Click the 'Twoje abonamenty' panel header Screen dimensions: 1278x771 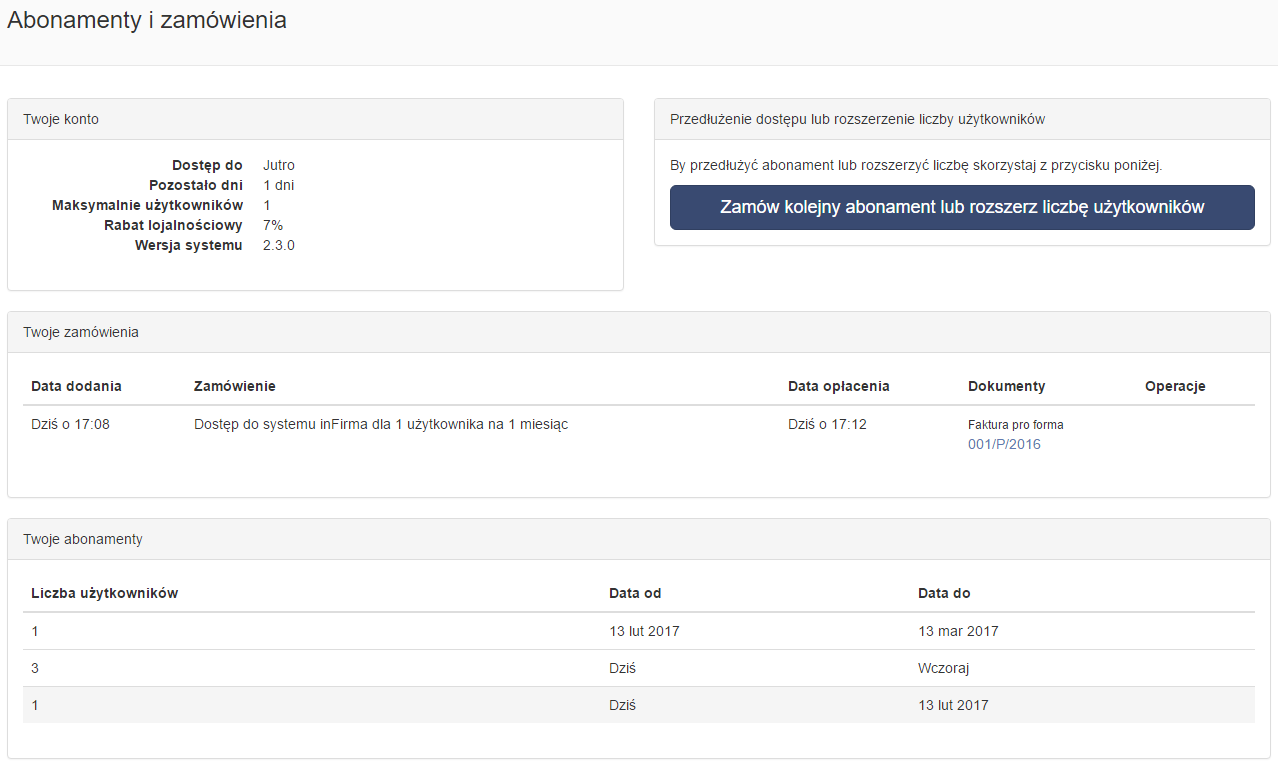tap(639, 539)
